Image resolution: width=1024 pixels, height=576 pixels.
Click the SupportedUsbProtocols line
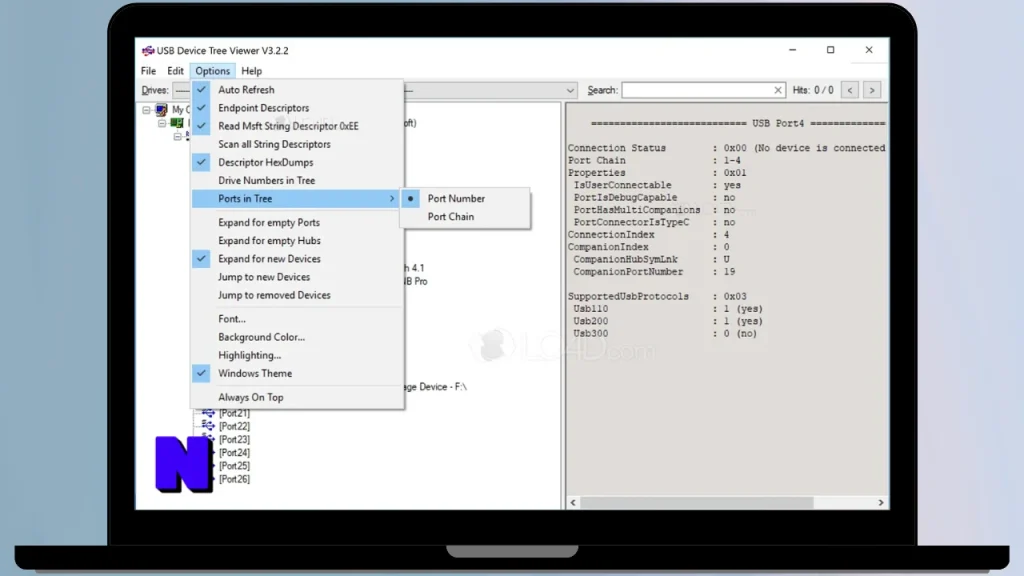point(658,296)
